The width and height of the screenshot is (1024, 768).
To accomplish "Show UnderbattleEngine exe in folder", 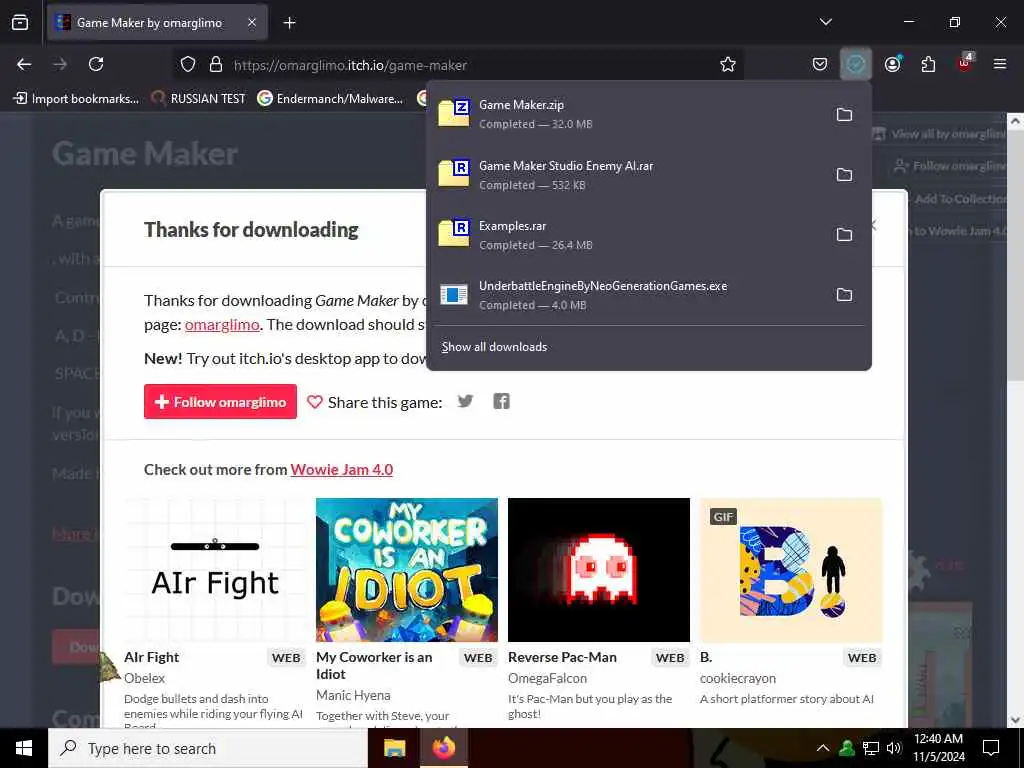I will 844,295.
